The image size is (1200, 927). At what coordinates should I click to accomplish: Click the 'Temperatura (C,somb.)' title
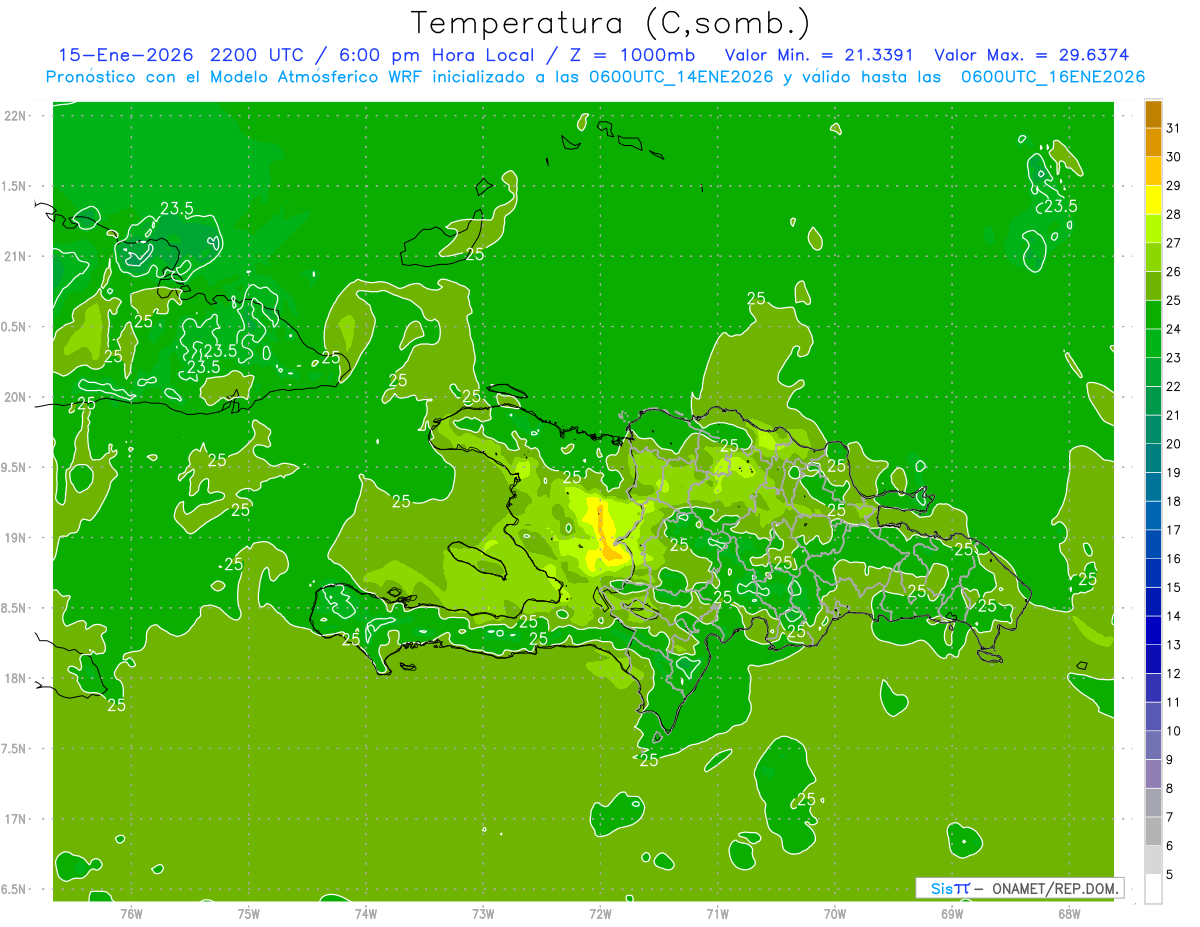tap(611, 23)
